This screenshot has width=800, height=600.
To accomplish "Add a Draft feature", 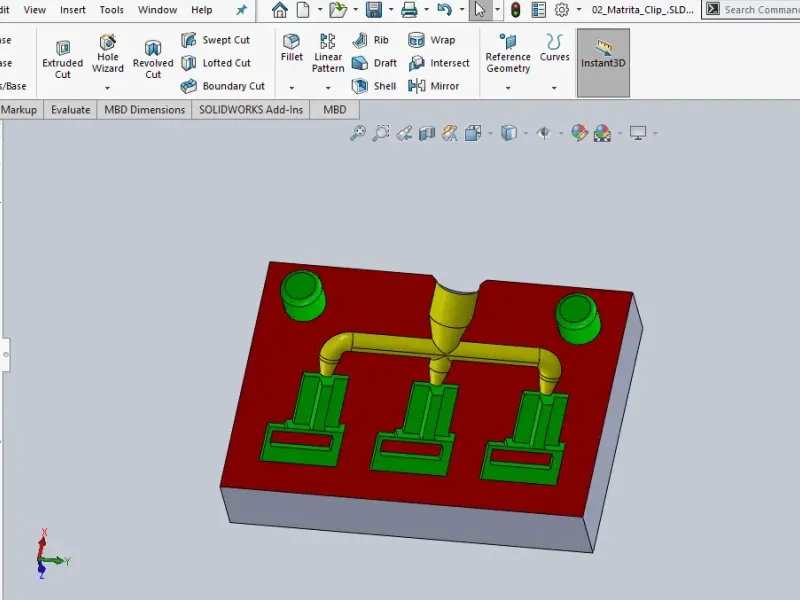I will [x=374, y=63].
